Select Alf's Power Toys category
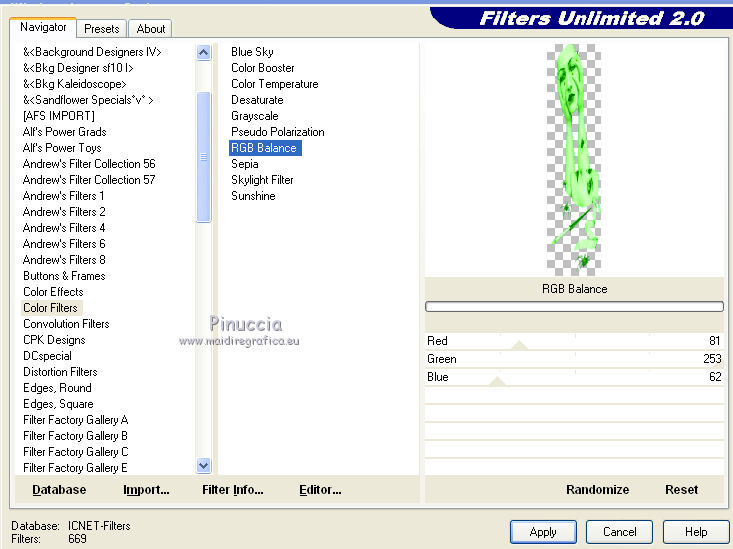The width and height of the screenshot is (733, 549). click(x=62, y=148)
